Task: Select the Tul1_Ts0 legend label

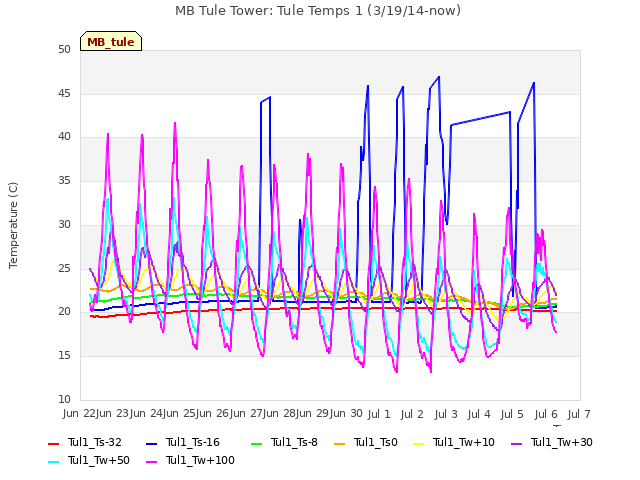Action: click(x=376, y=442)
